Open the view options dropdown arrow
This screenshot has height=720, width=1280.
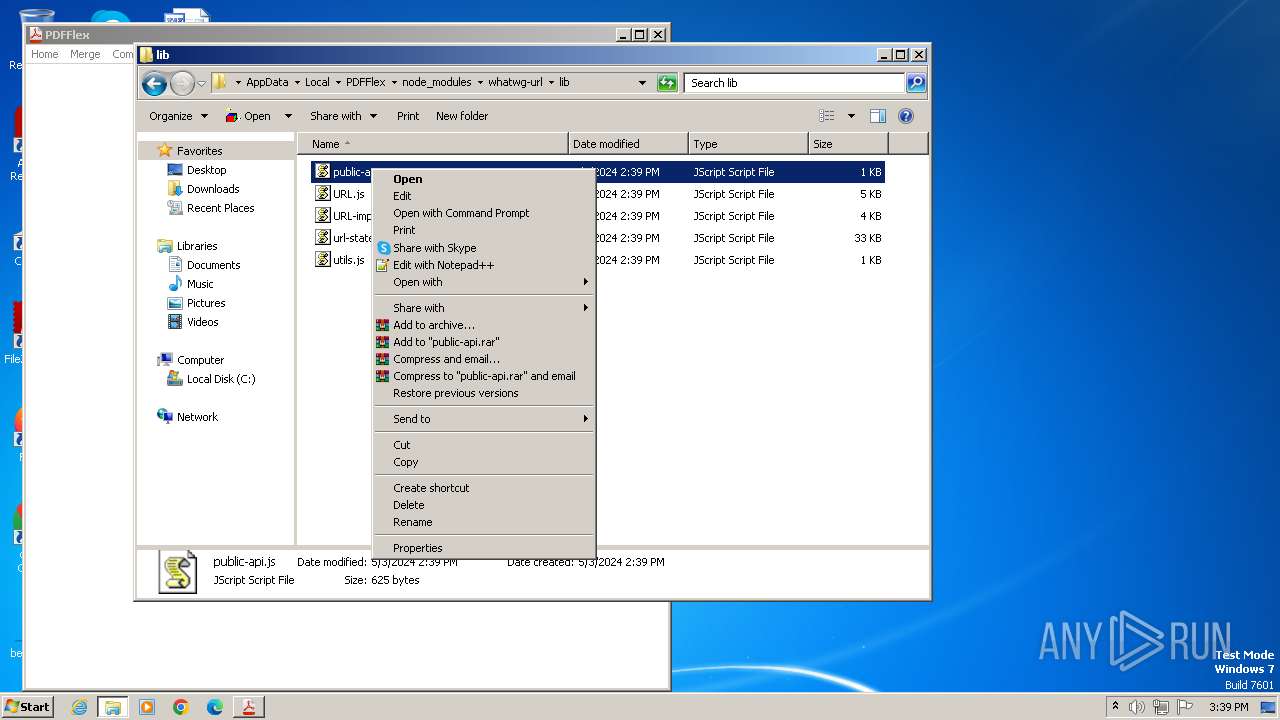(x=851, y=116)
